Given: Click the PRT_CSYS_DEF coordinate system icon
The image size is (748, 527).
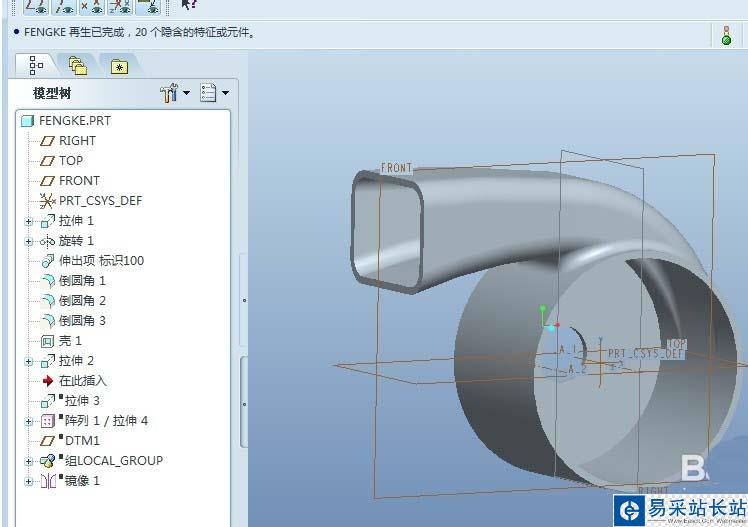Looking at the screenshot, I should [x=47, y=201].
